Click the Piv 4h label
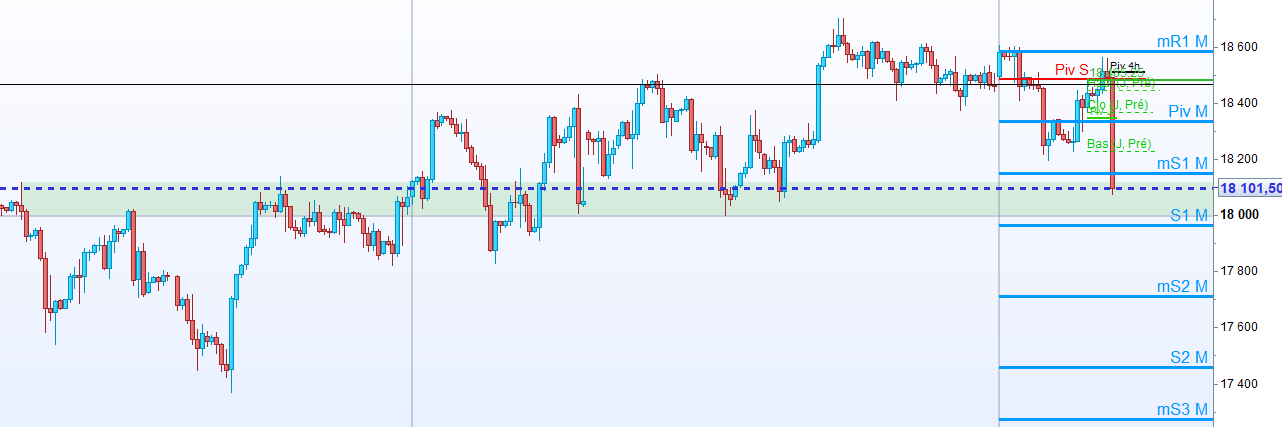 tap(1125, 66)
